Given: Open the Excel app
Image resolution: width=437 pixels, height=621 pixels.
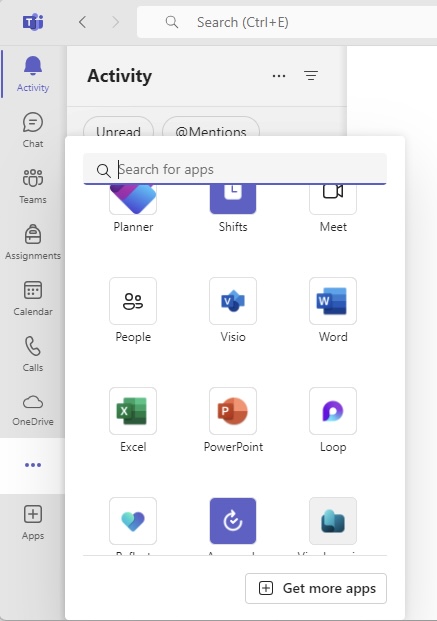Looking at the screenshot, I should 133,411.
